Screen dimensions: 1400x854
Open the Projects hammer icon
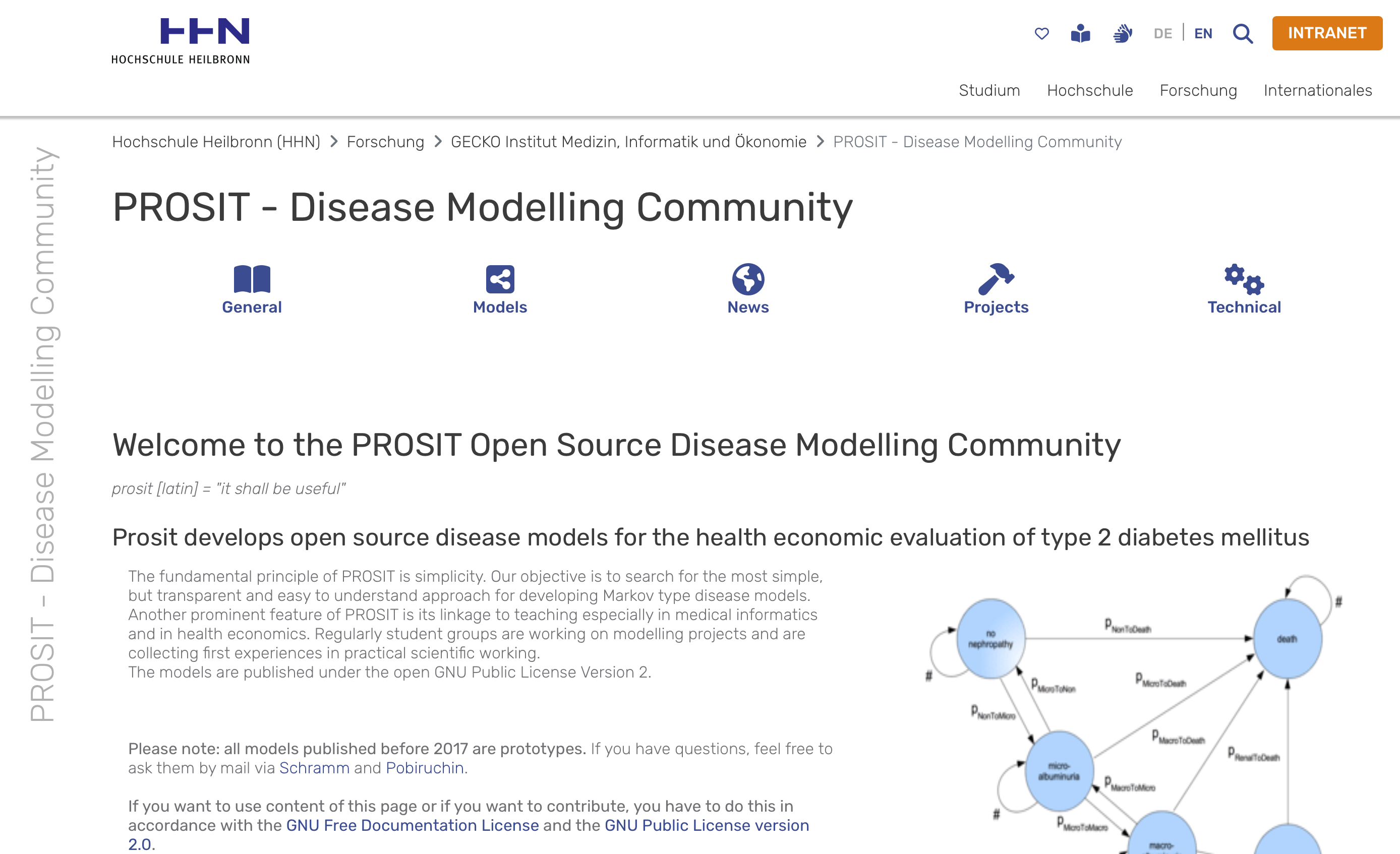tap(996, 279)
